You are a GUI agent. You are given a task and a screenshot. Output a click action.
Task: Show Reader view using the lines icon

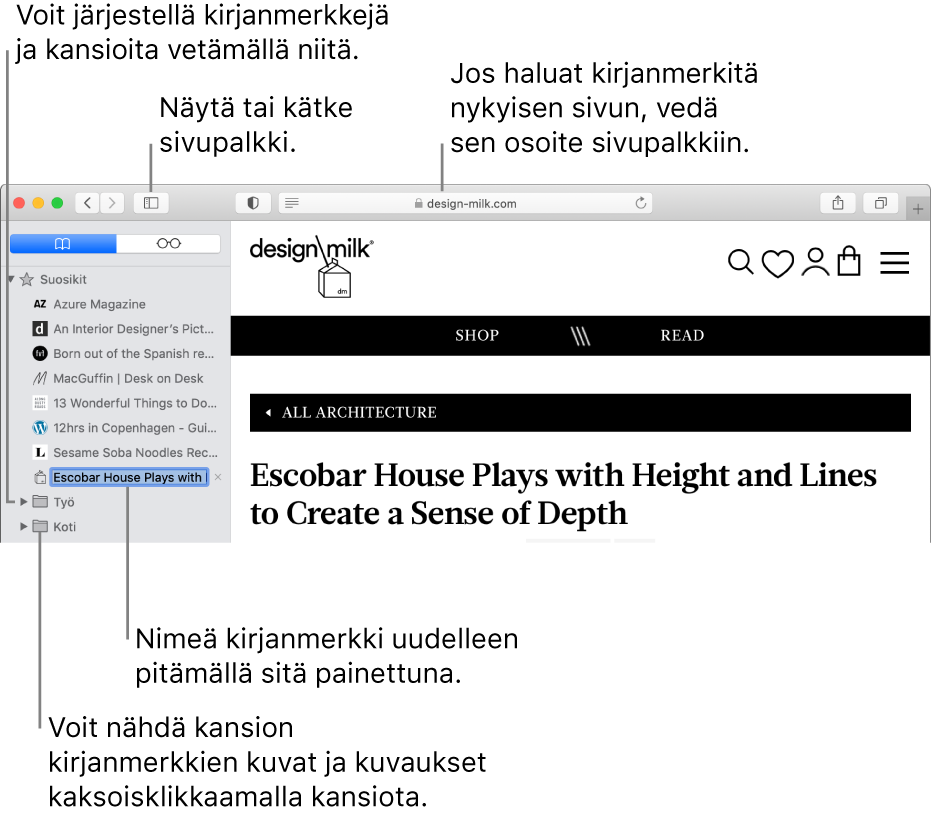tap(292, 203)
